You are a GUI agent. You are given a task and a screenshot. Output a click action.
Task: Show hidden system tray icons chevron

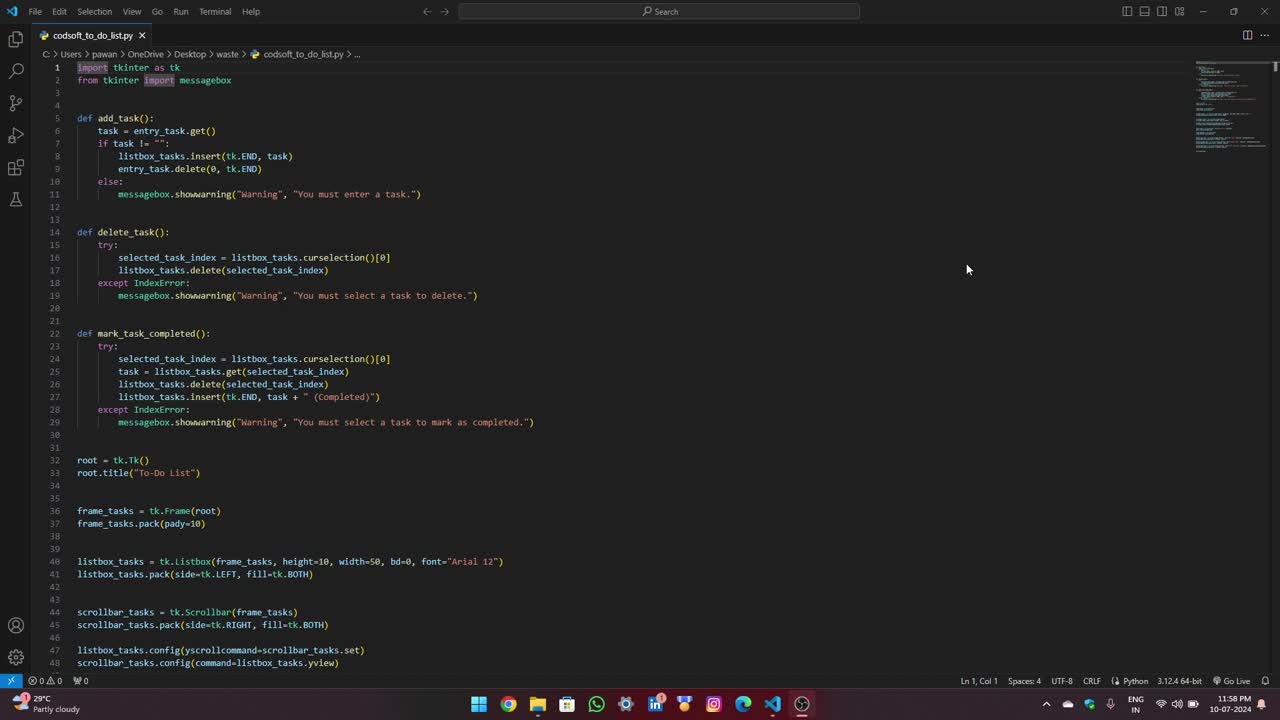click(1046, 704)
